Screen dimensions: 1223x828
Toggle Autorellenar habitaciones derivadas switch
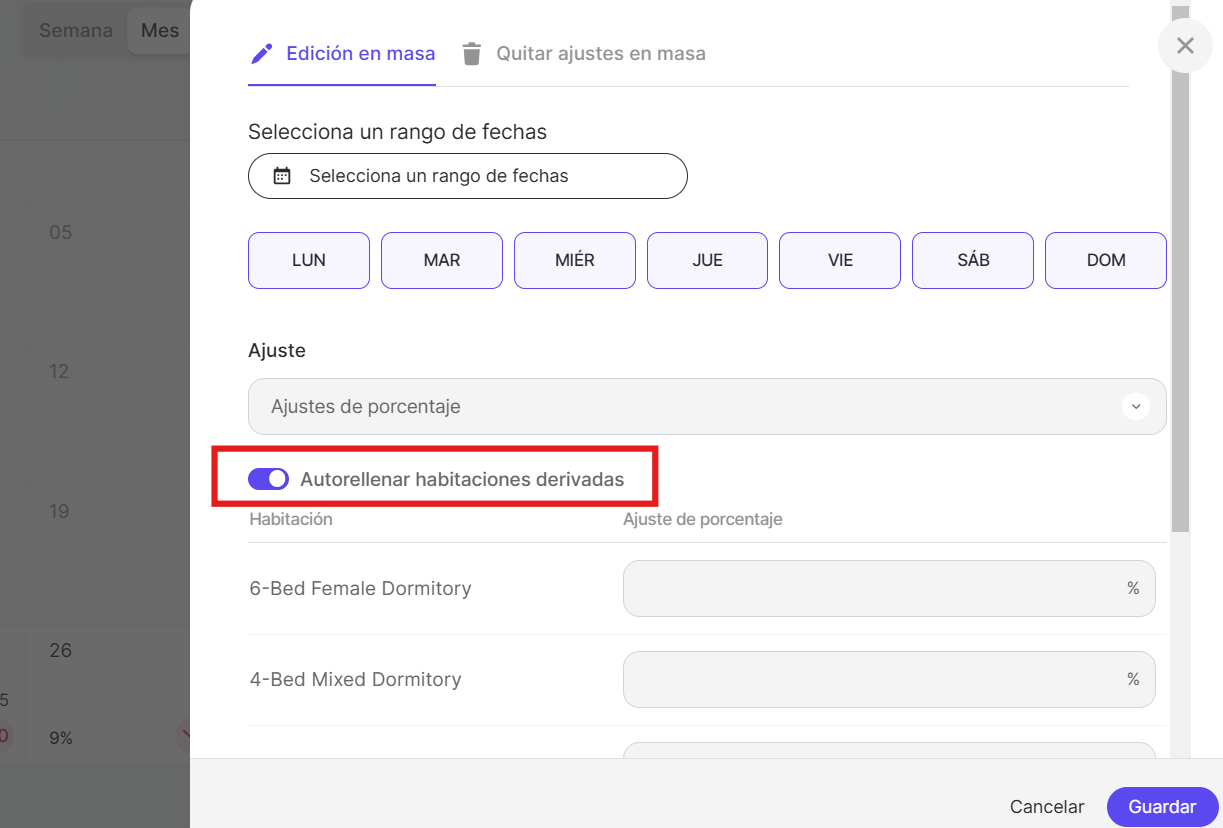pos(268,479)
